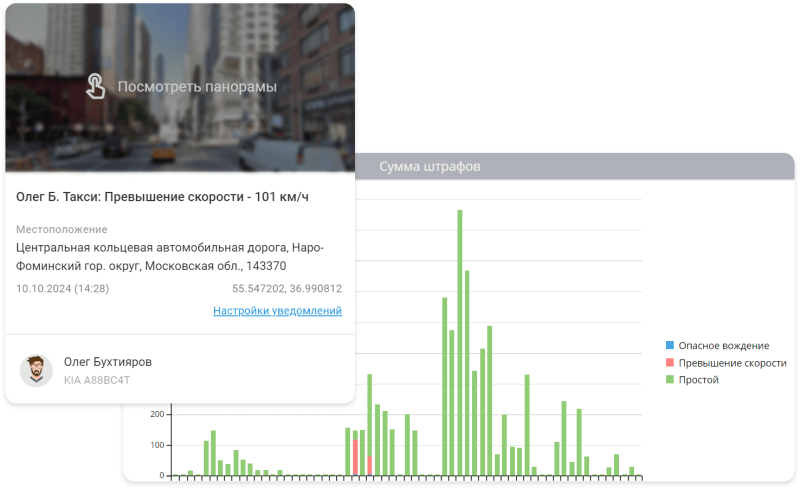The image size is (800, 489).
Task: Open the "Настройки уведомлений" link
Action: click(x=277, y=311)
